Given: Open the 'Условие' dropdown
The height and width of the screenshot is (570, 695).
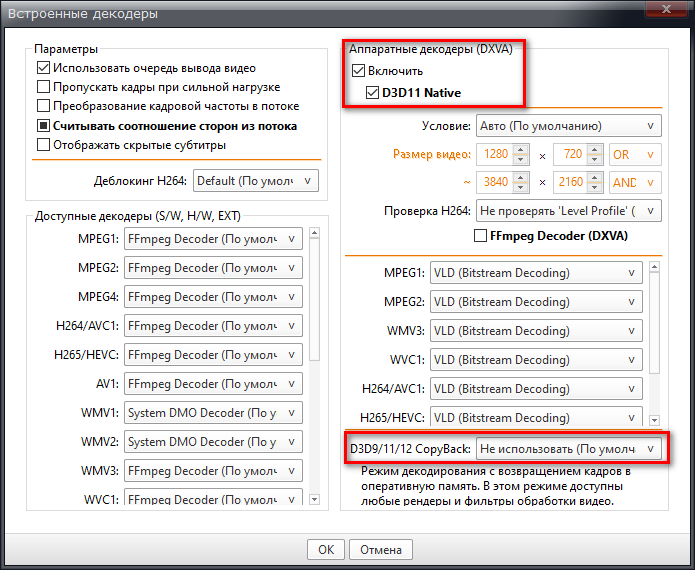Looking at the screenshot, I should tap(569, 126).
